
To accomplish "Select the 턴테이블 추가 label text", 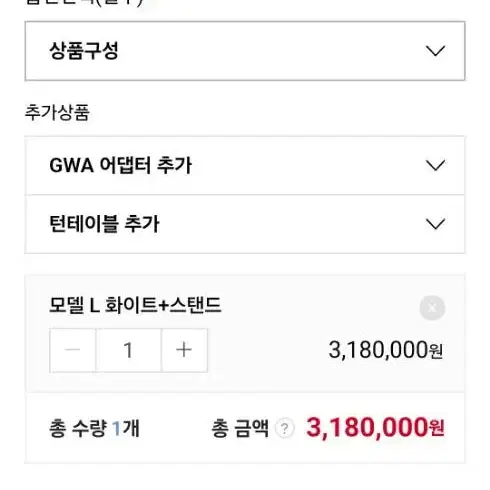I will [104, 224].
